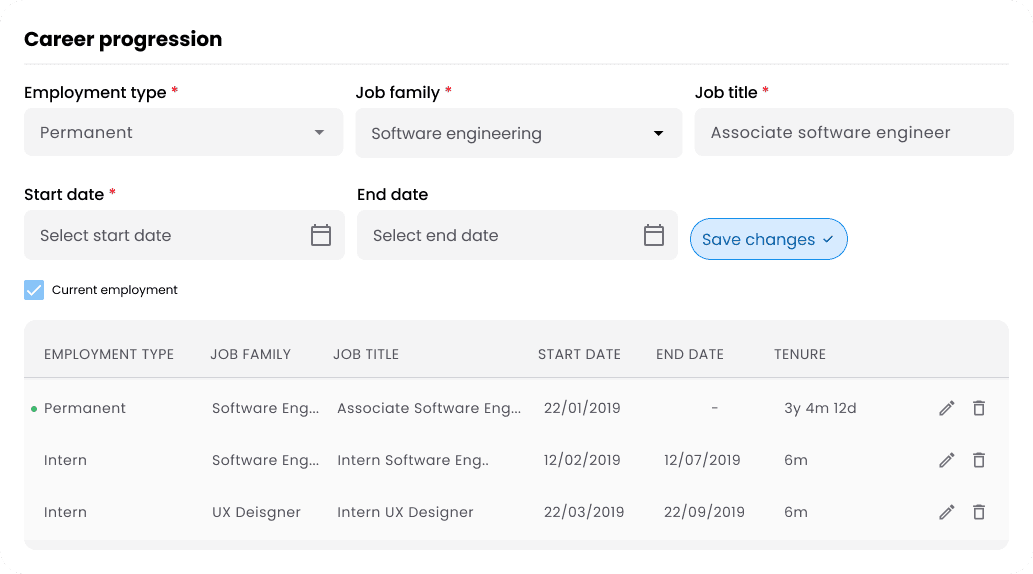This screenshot has width=1033, height=574.
Task: Uncheck the Current employment checkbox
Action: 34,290
